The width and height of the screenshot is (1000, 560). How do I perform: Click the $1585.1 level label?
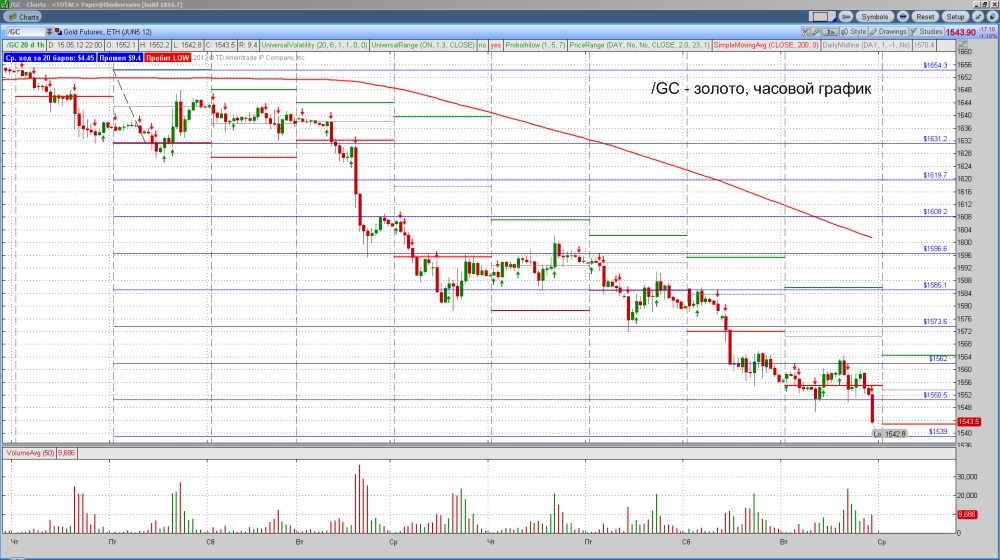935,285
